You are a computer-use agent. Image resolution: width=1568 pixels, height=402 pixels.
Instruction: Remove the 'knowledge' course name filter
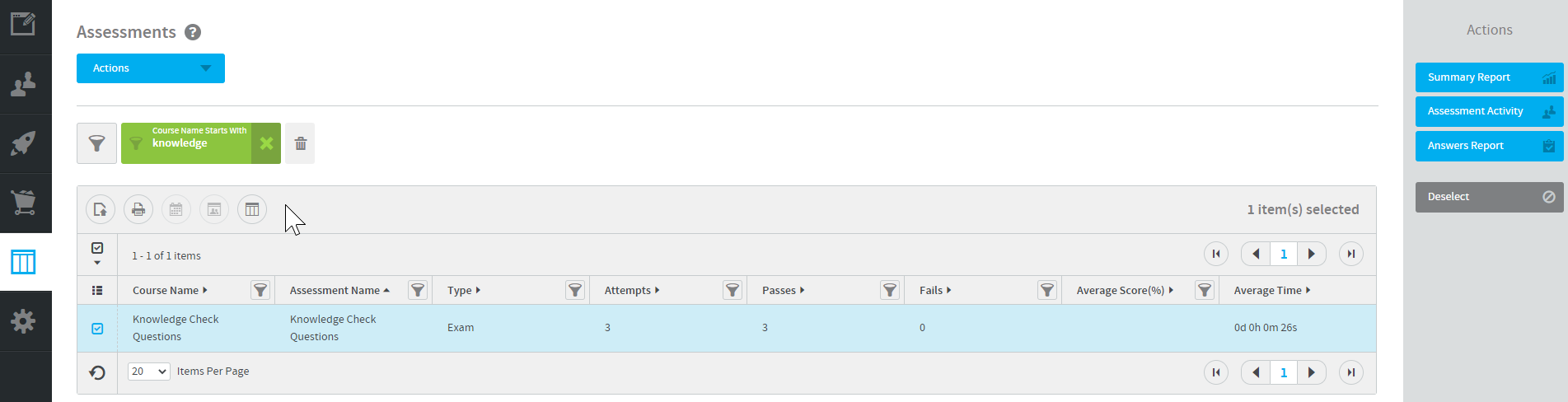[x=266, y=143]
